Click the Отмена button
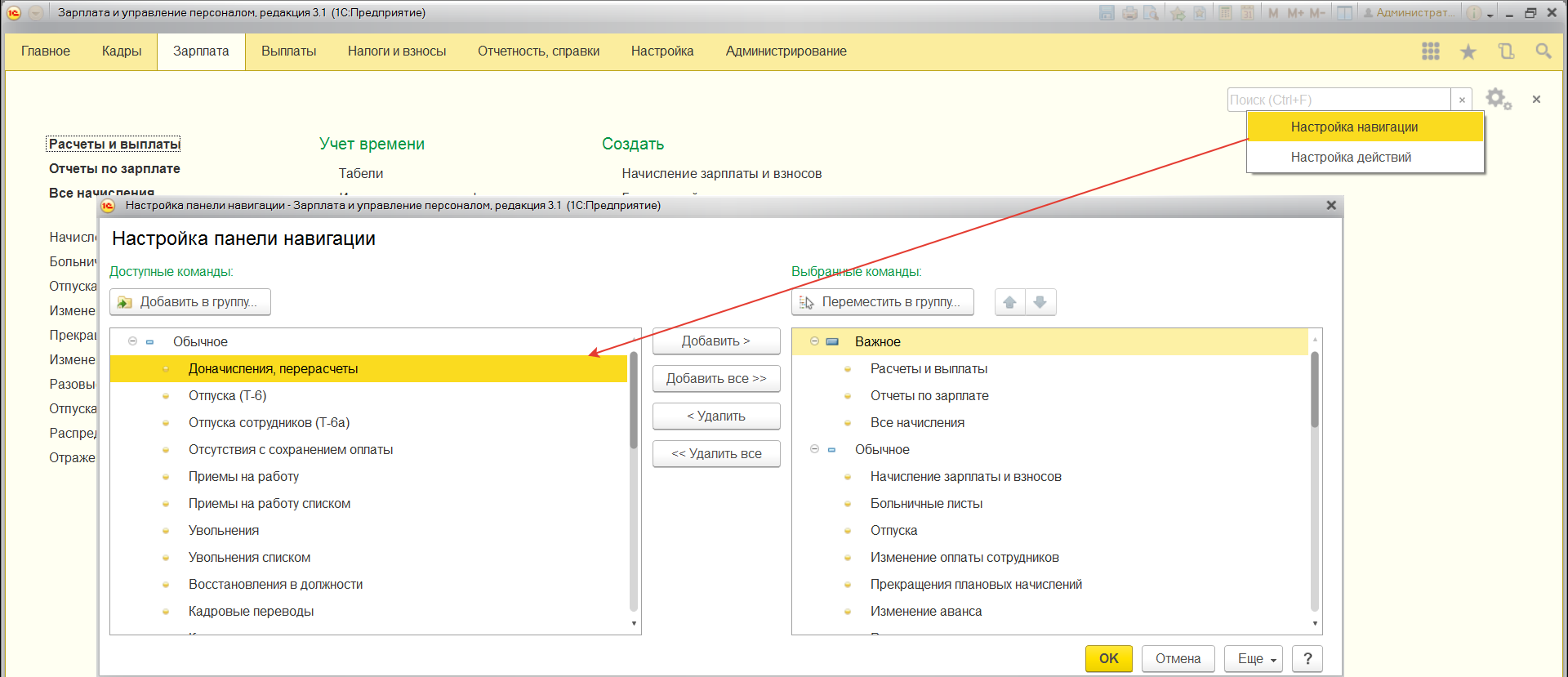1568x677 pixels. click(x=1178, y=658)
